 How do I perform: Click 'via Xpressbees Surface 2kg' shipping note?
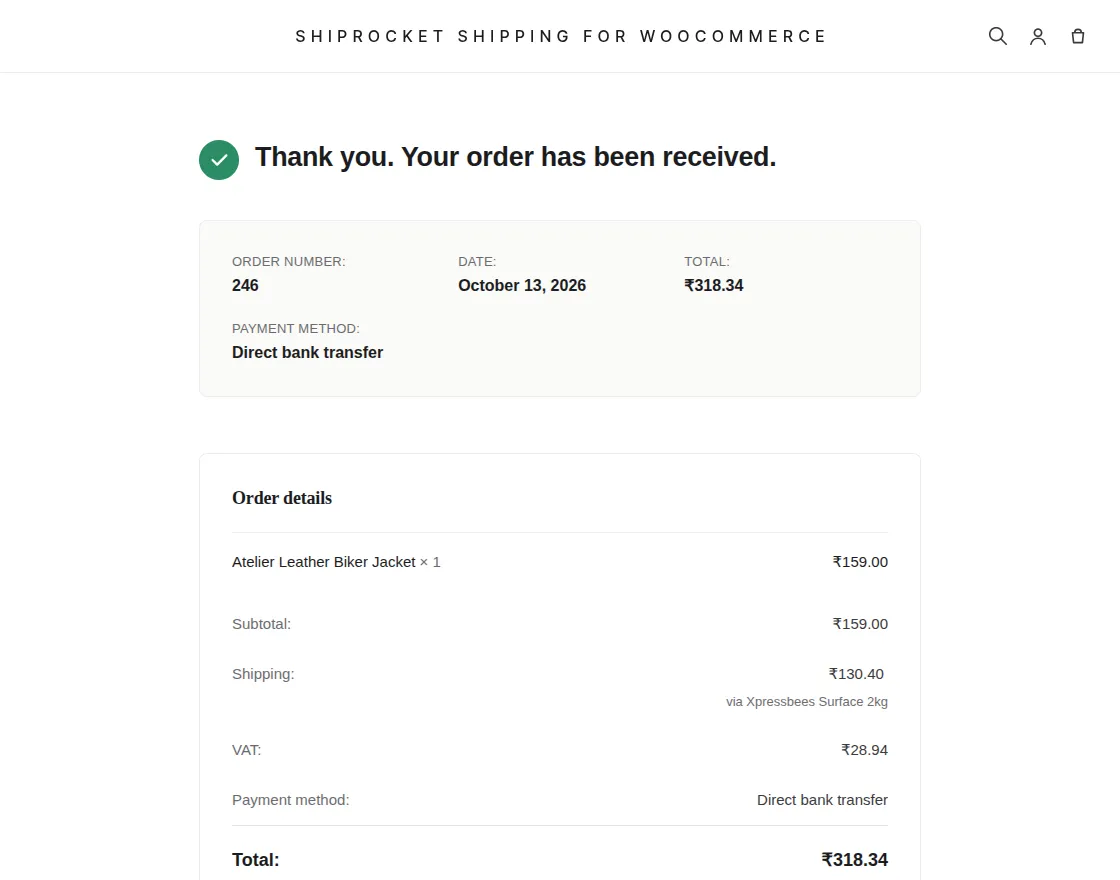click(x=806, y=701)
